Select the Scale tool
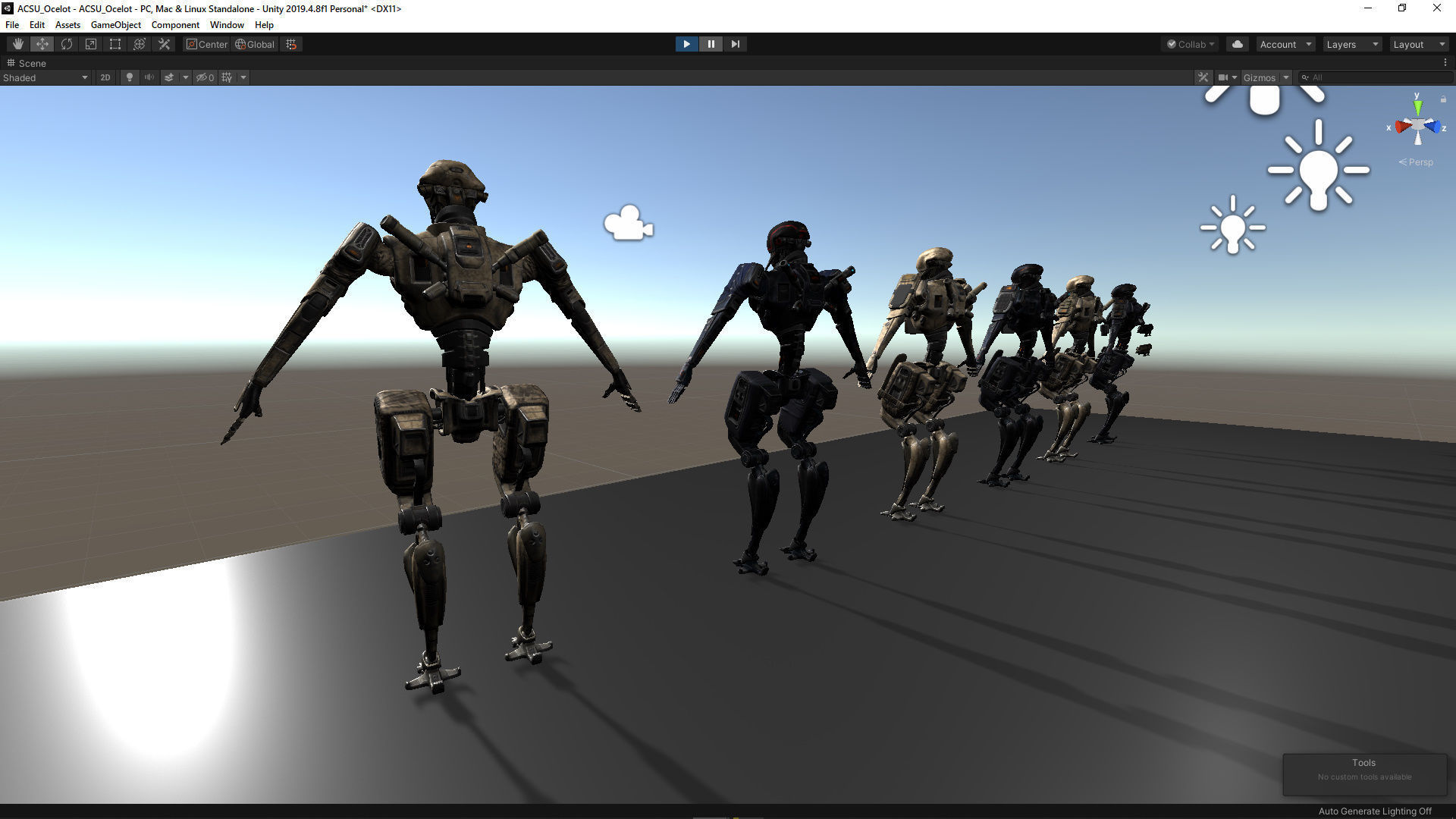 (x=91, y=44)
